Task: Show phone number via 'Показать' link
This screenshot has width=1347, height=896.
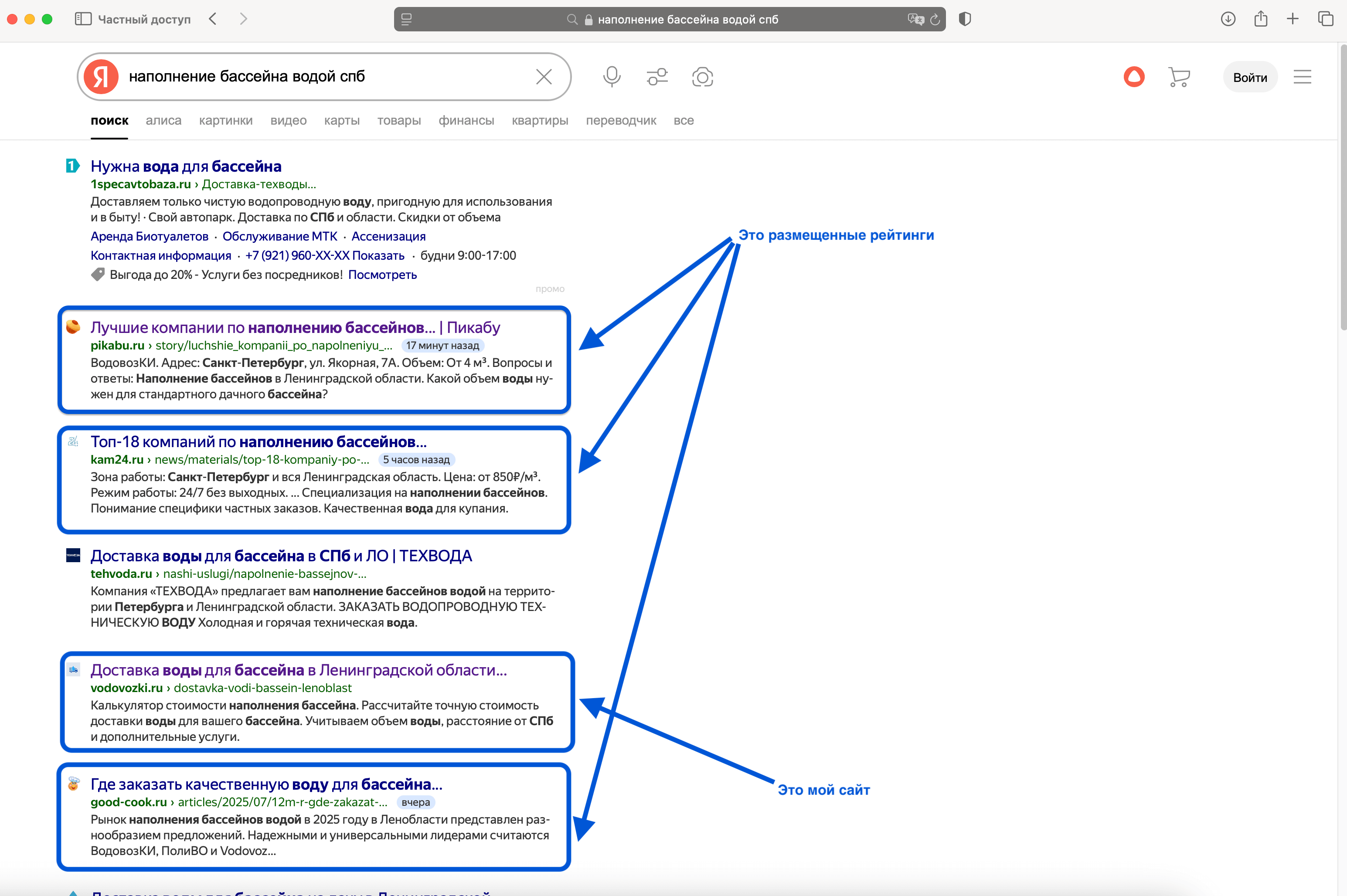Action: point(378,255)
